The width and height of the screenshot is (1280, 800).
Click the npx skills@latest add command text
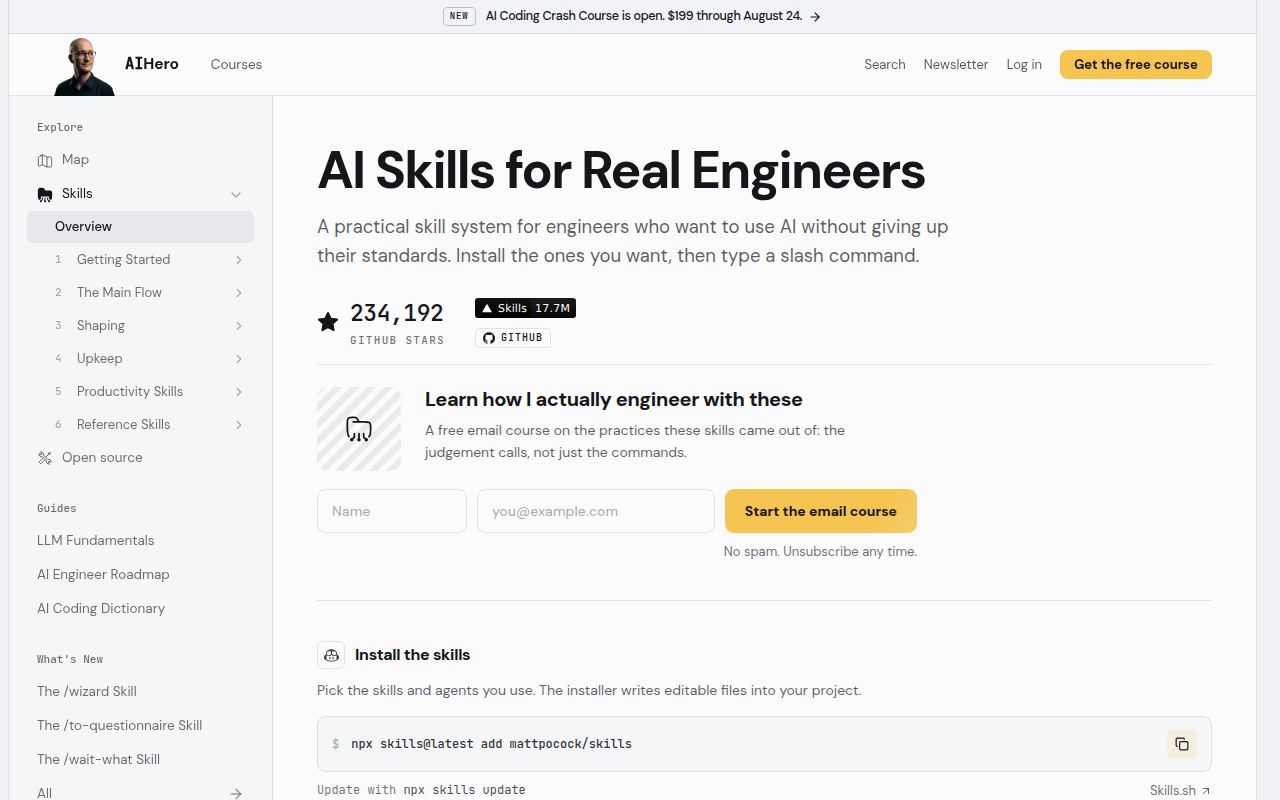pyautogui.click(x=491, y=744)
